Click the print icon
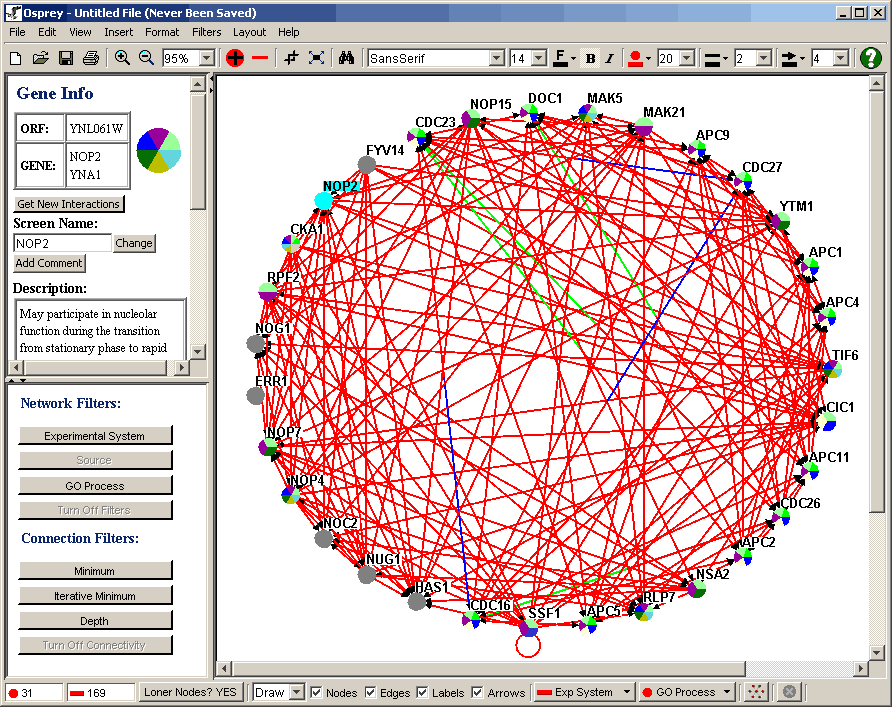This screenshot has width=892, height=707. pyautogui.click(x=91, y=58)
